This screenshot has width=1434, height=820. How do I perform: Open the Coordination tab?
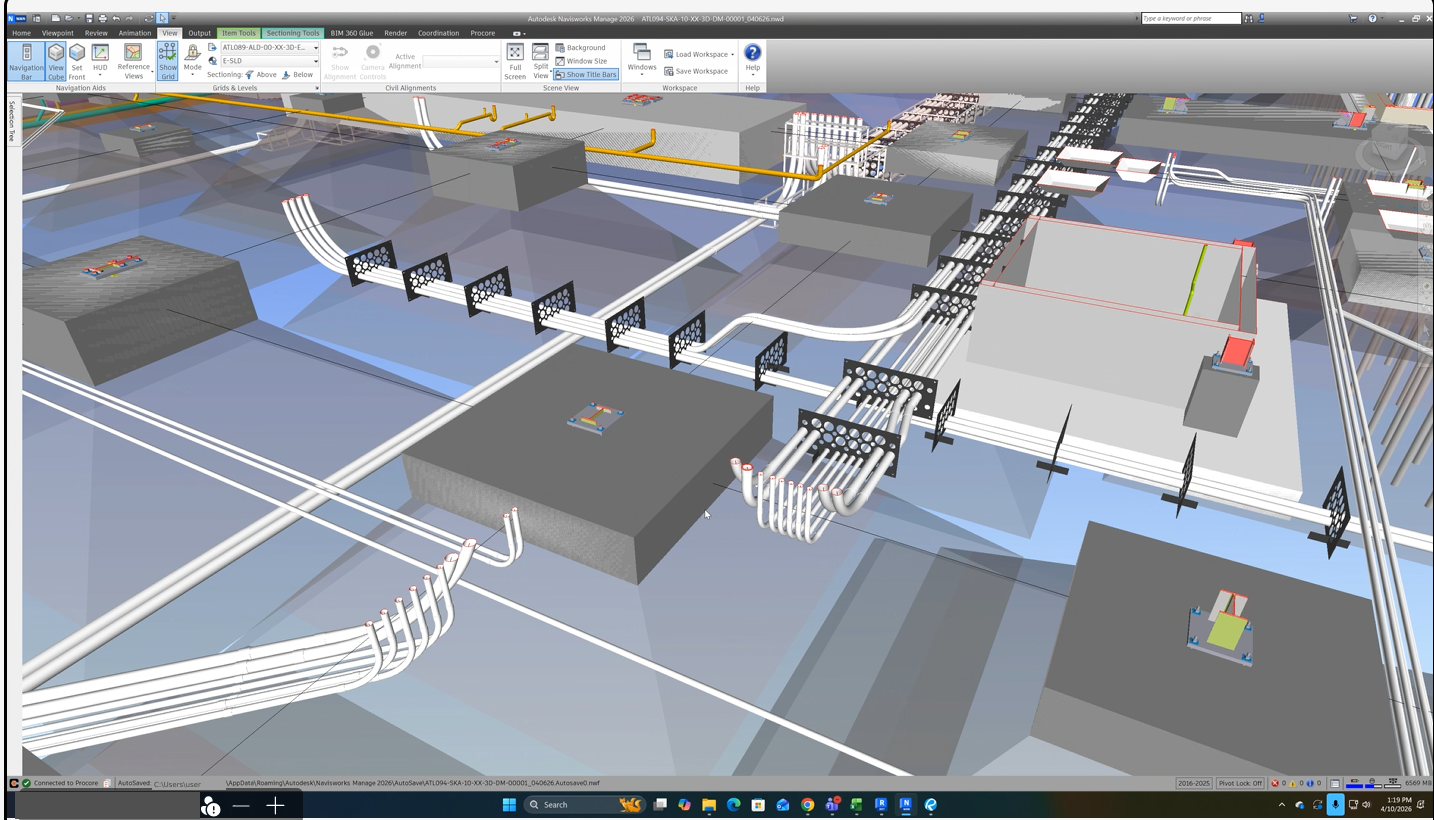click(x=439, y=33)
